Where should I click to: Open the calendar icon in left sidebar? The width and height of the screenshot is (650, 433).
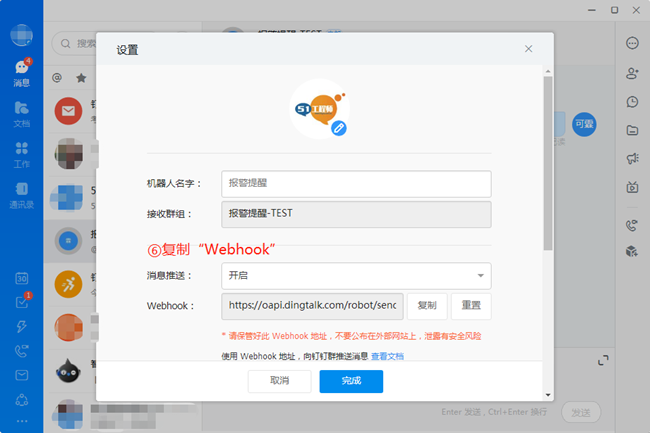(x=22, y=278)
